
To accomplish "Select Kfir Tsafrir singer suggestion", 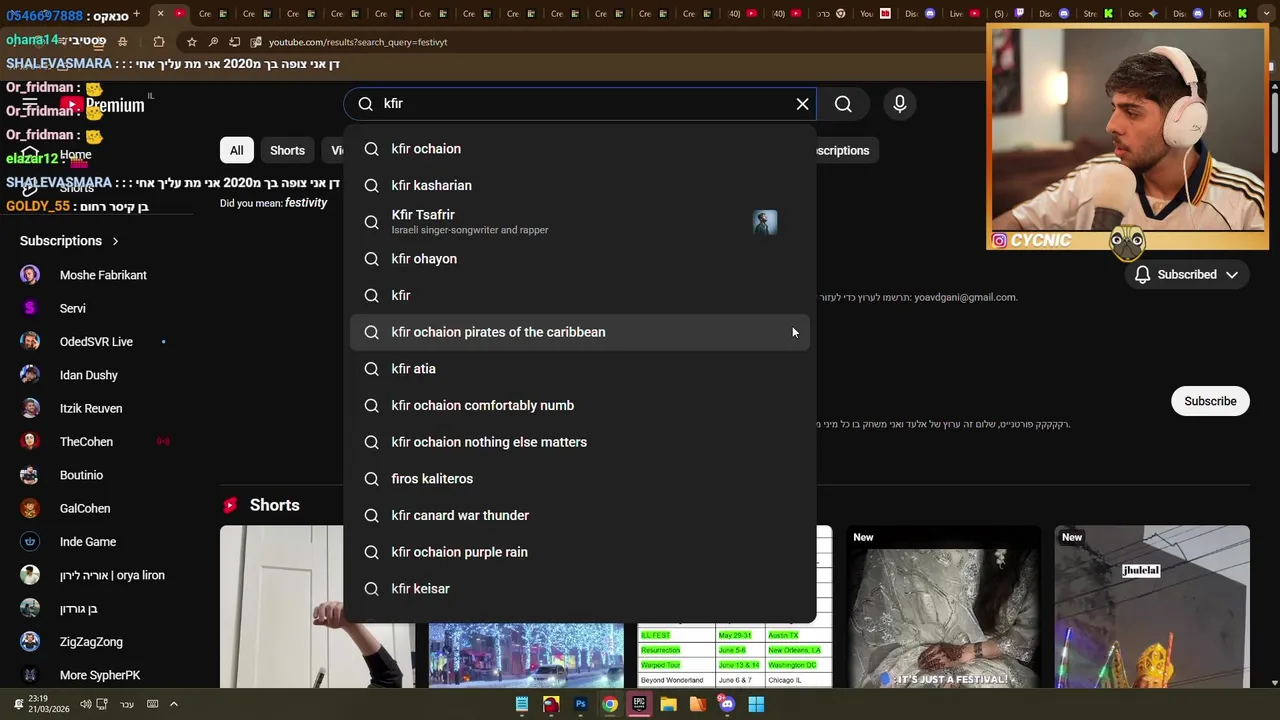I will (x=580, y=222).
